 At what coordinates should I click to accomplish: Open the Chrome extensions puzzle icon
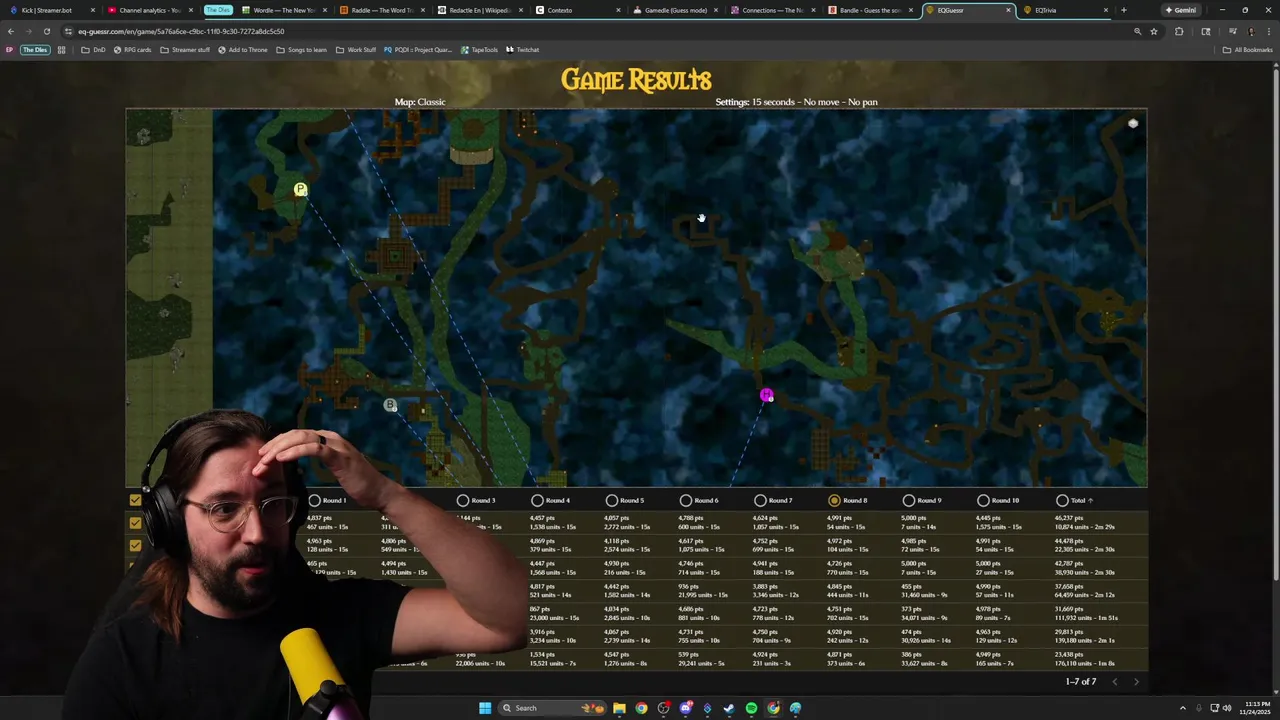click(1179, 31)
